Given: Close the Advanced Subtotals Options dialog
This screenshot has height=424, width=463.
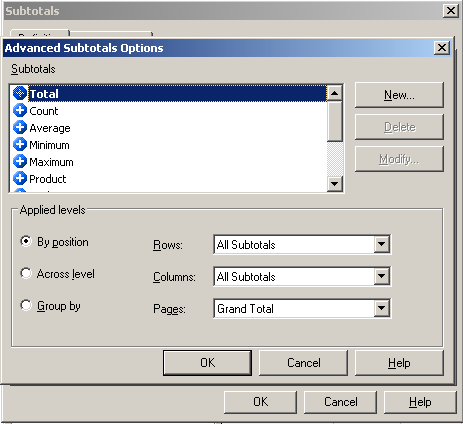Looking at the screenshot, I should [x=442, y=48].
